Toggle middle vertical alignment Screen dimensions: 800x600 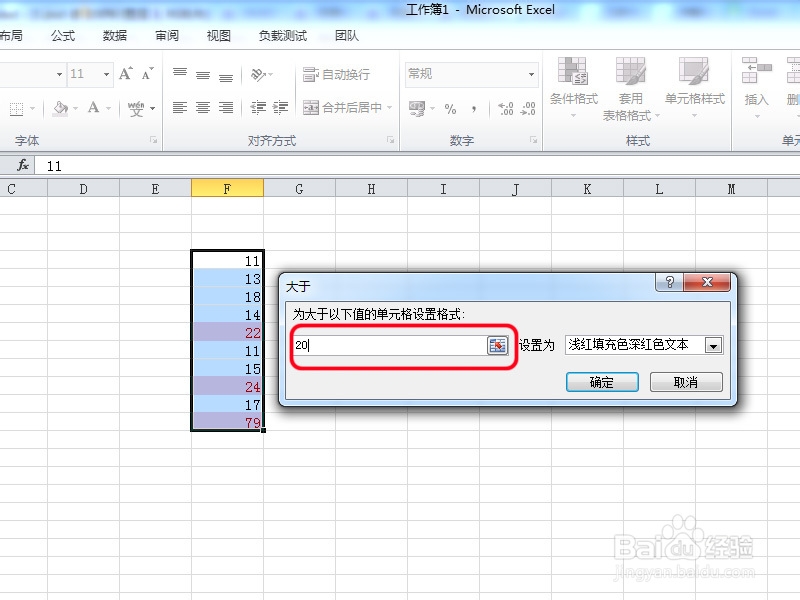pyautogui.click(x=203, y=77)
